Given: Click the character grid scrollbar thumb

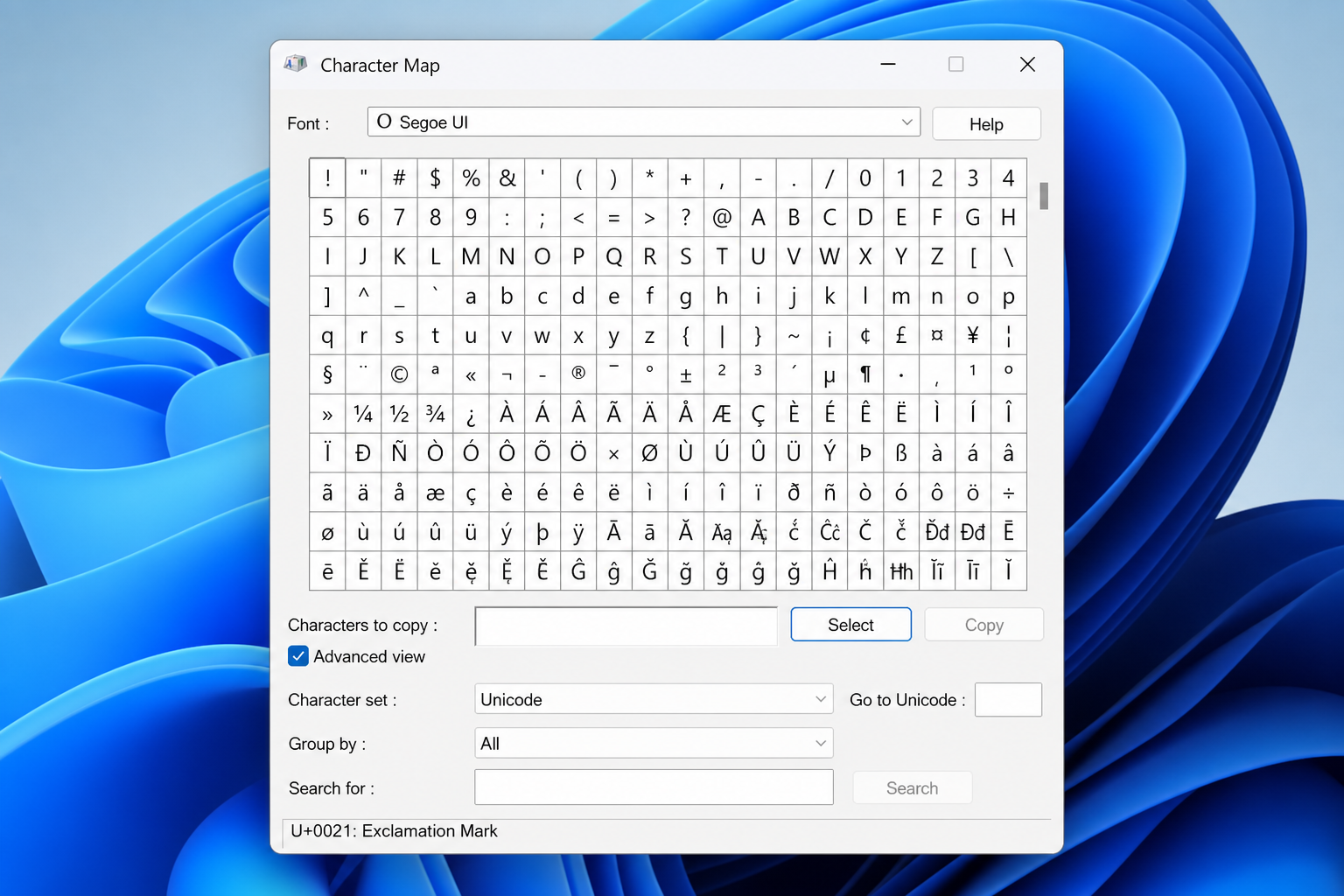Looking at the screenshot, I should coord(1044,196).
